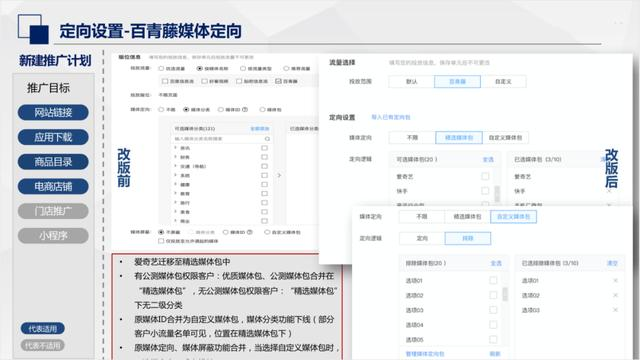
Task: Remove 选项03 using its X icon
Action: 615,310
